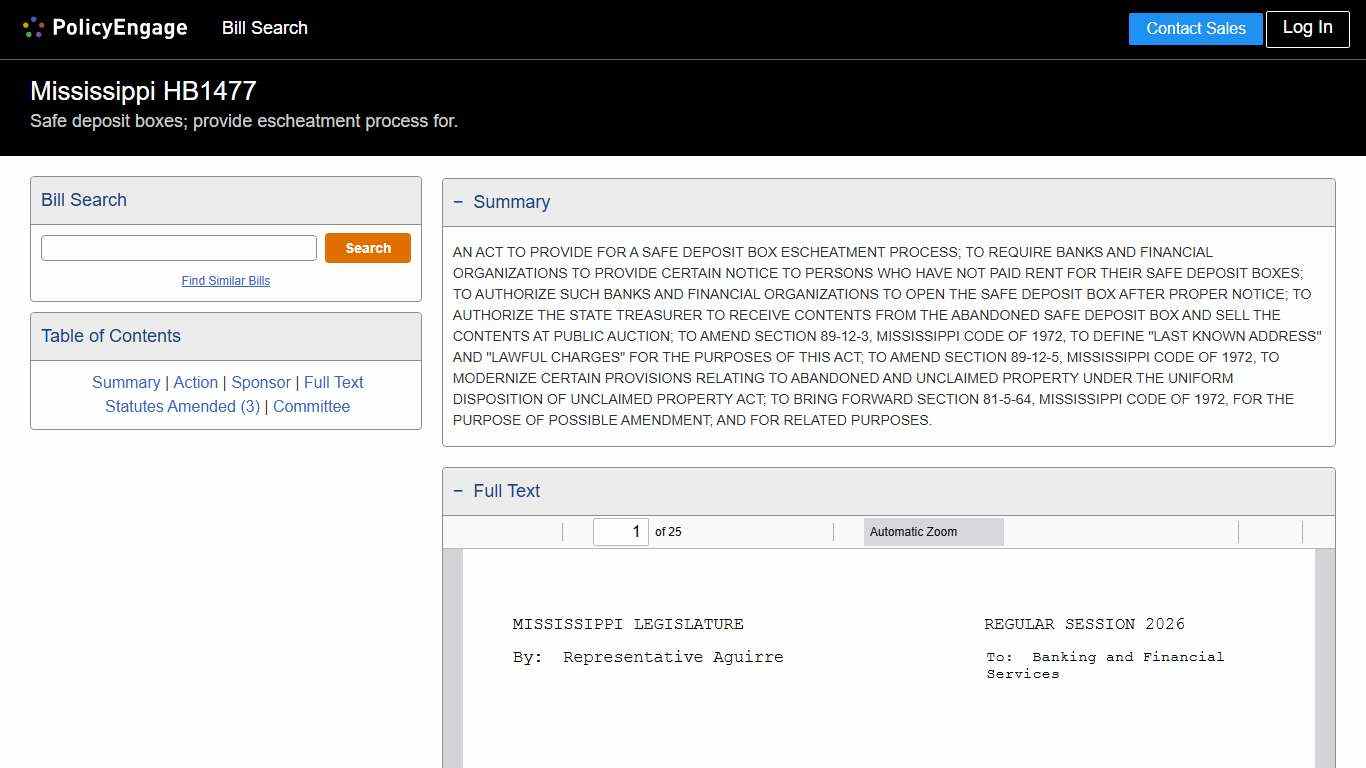Click the page number input field
1366x768 pixels.
[620, 531]
